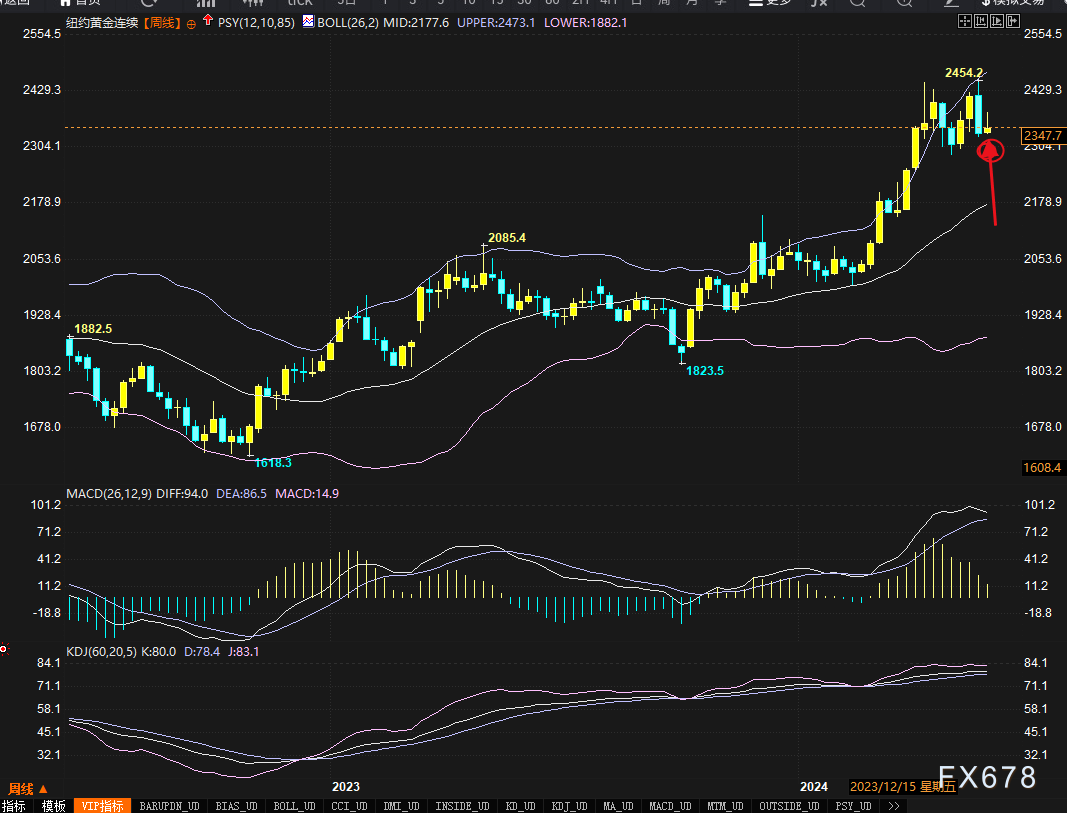Viewport: 1067px width, 813px height.
Task: Click the 2454.2 high price marker
Action: [964, 73]
